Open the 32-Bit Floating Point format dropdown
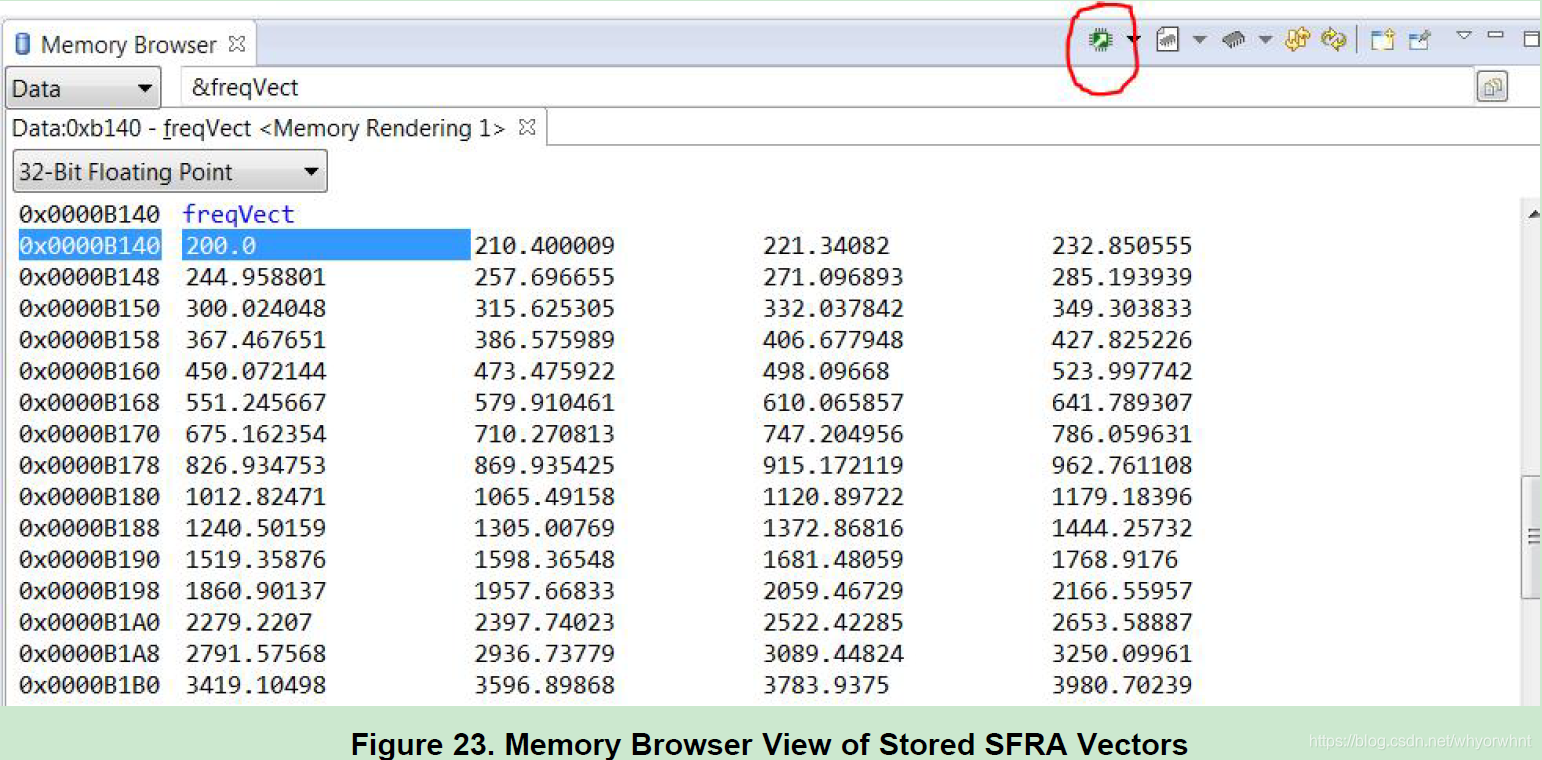1542x760 pixels. pyautogui.click(x=170, y=172)
